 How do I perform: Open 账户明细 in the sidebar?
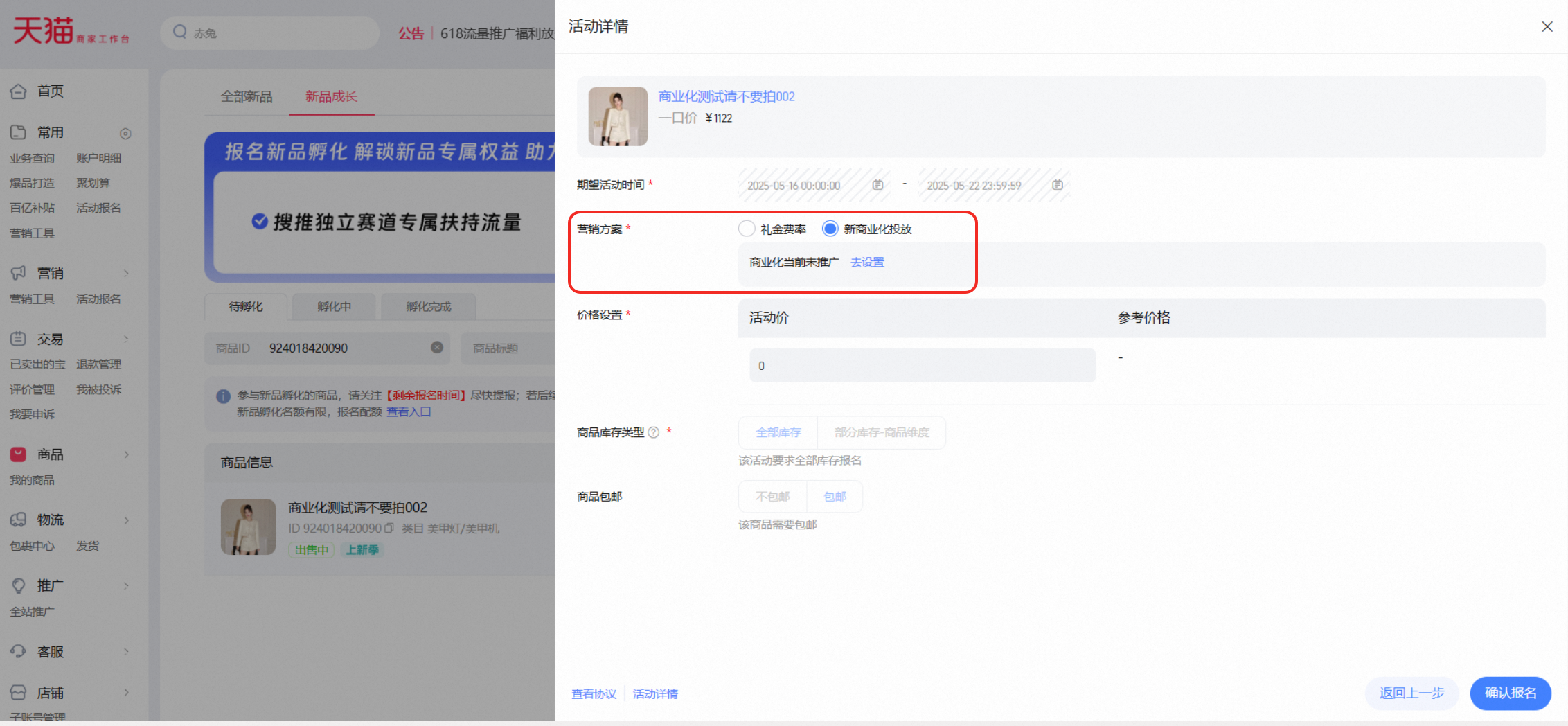[x=98, y=158]
